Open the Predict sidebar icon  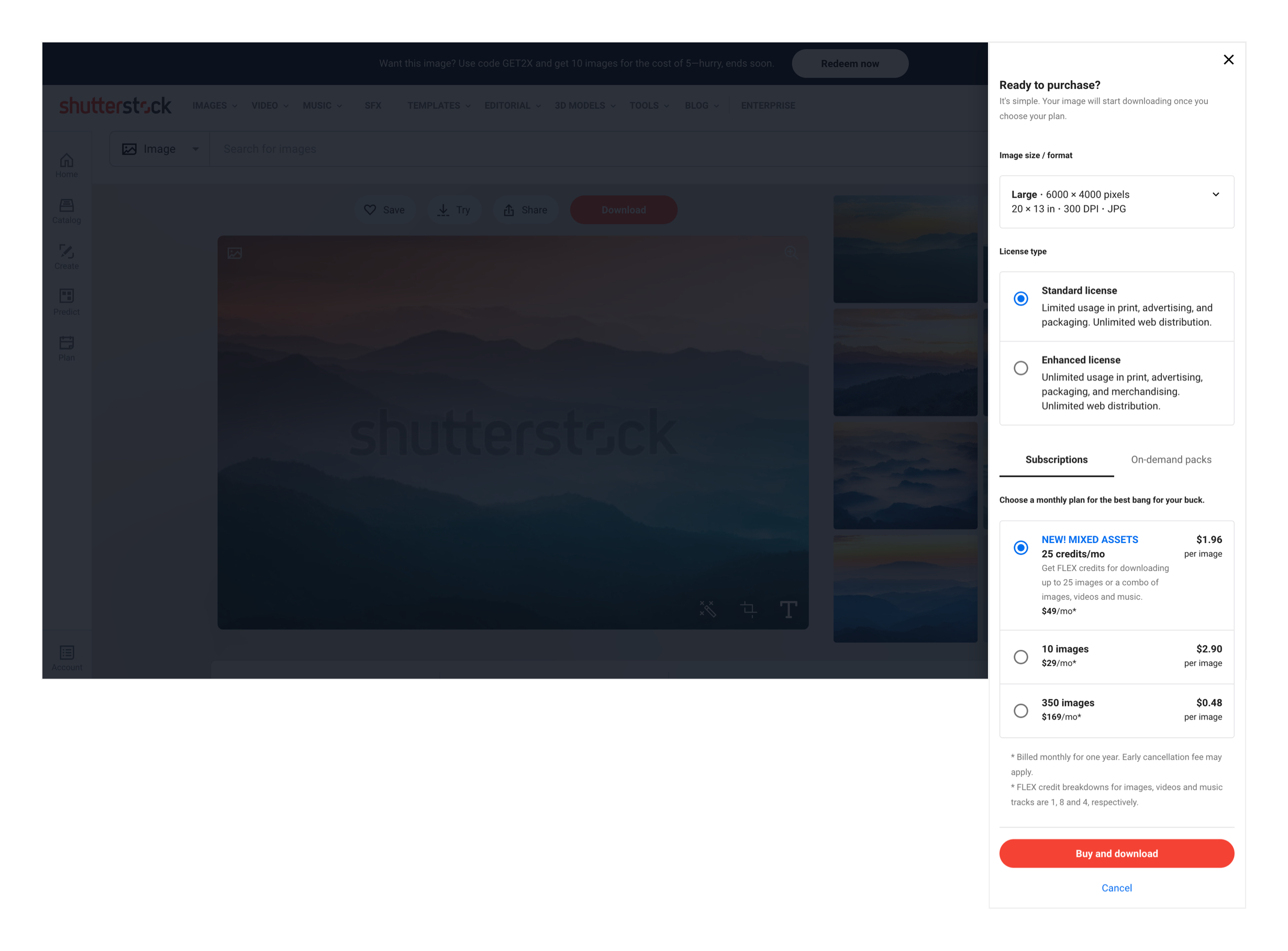click(67, 302)
